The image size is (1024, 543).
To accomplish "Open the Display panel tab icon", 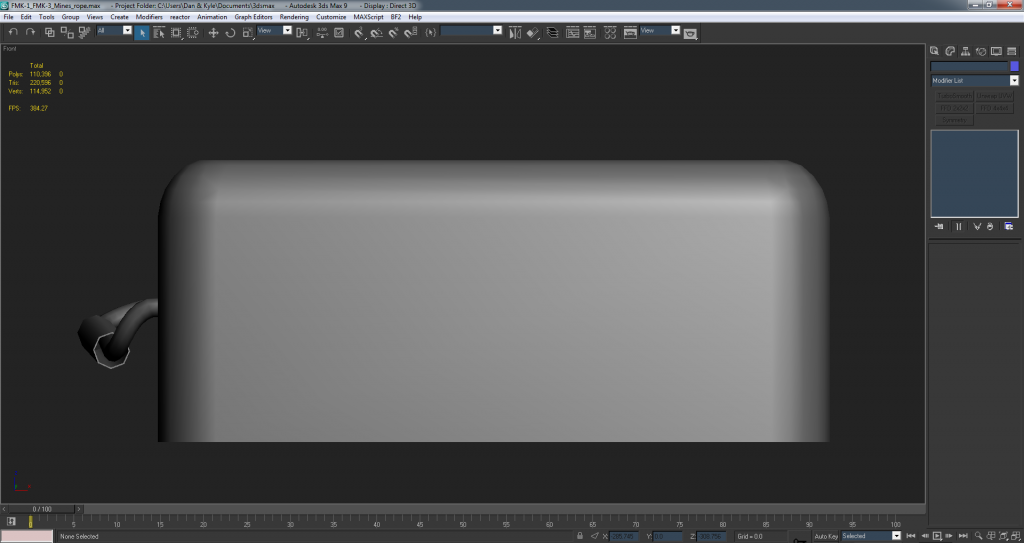I will (x=997, y=51).
